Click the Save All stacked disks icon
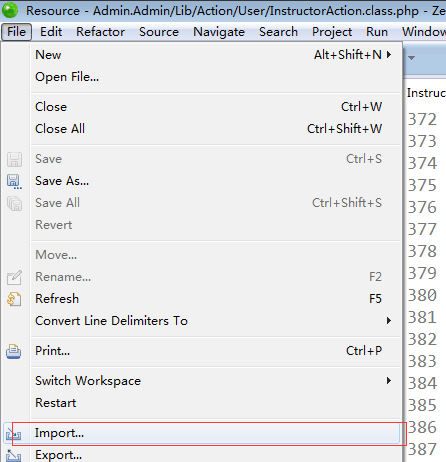Image resolution: width=446 pixels, height=462 pixels. pos(14,203)
